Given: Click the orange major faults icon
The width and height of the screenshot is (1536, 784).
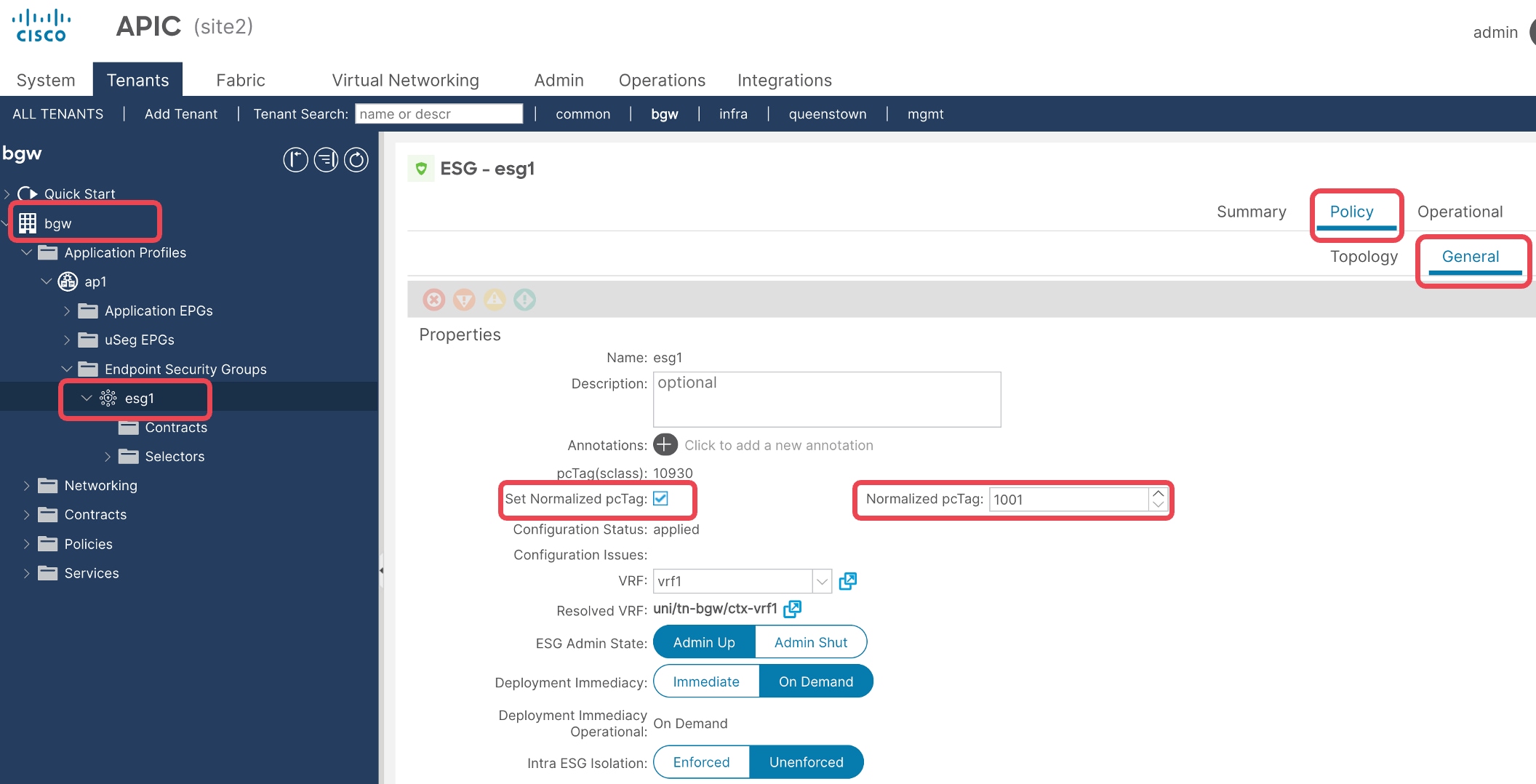Looking at the screenshot, I should click(x=464, y=300).
